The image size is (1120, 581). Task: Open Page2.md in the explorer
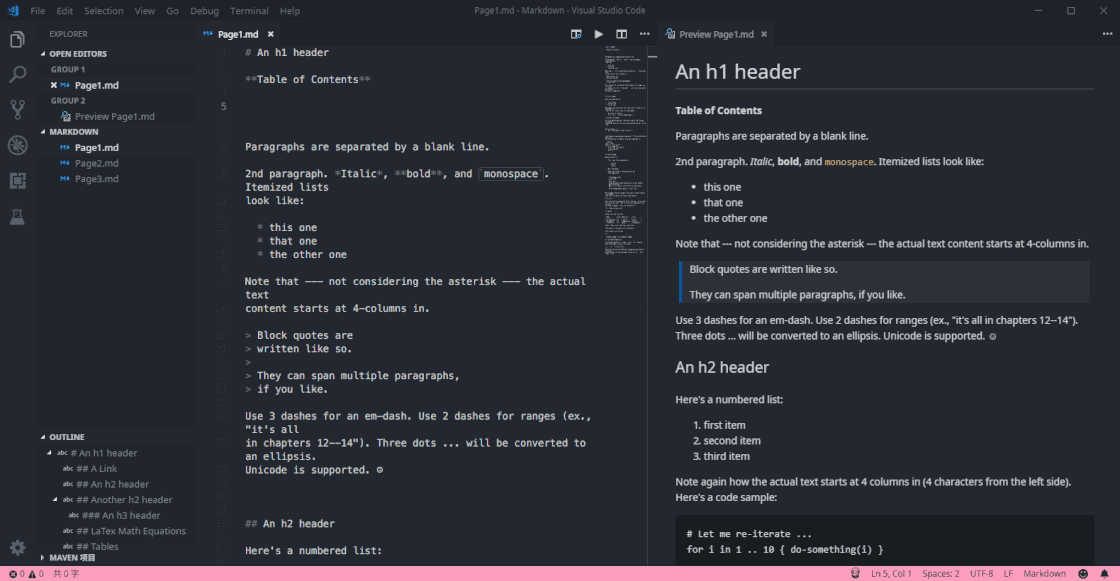coord(96,163)
